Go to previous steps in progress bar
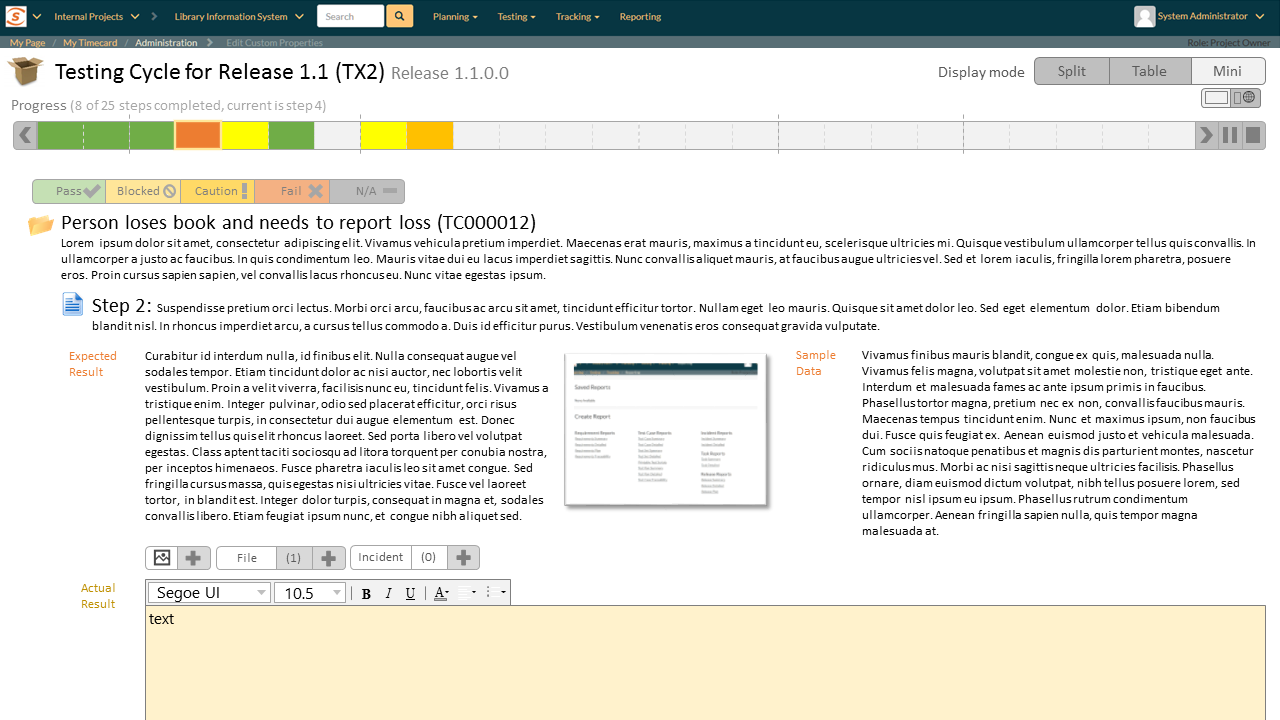 click(25, 135)
